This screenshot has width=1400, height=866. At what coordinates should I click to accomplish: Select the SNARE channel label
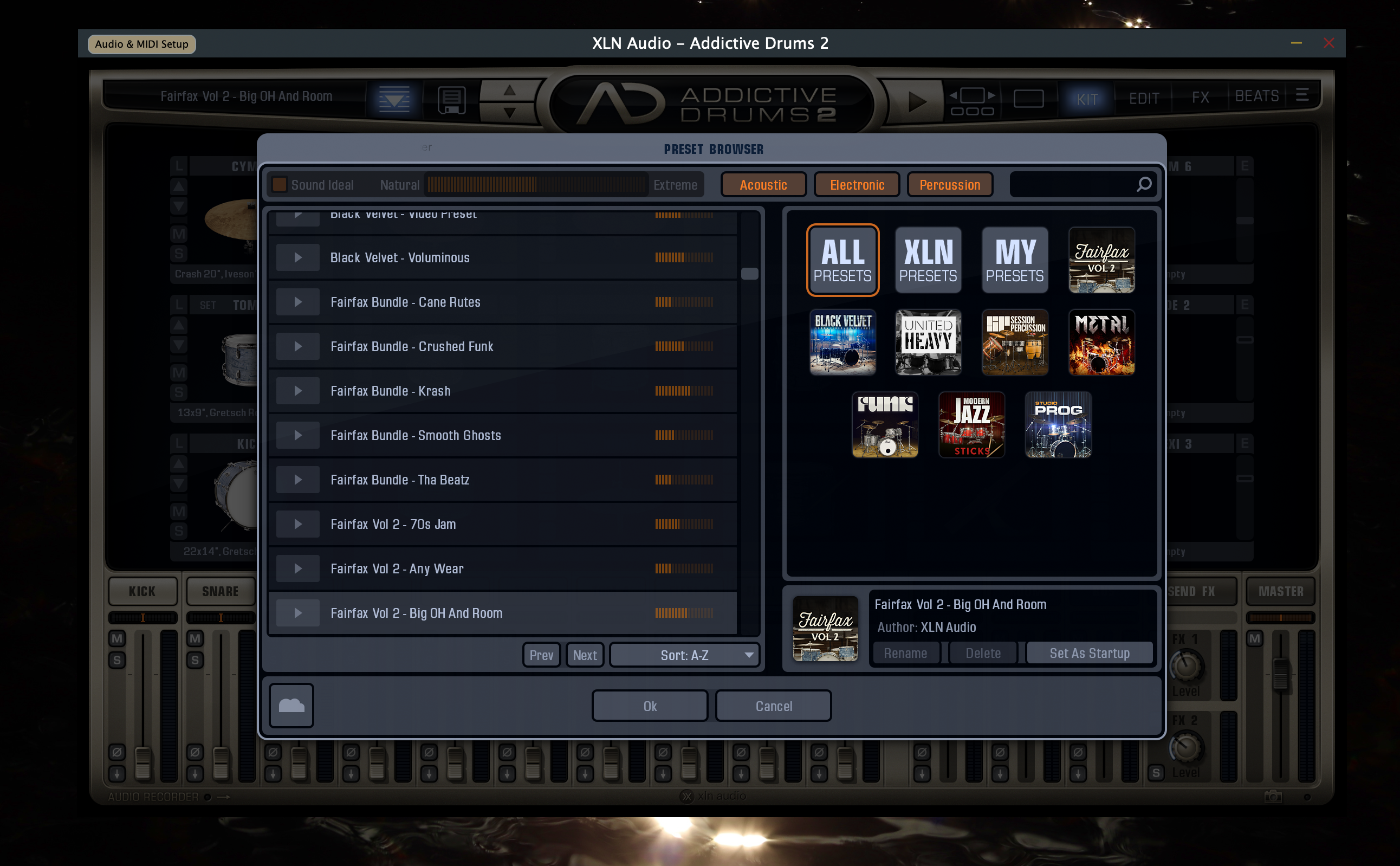coord(220,591)
